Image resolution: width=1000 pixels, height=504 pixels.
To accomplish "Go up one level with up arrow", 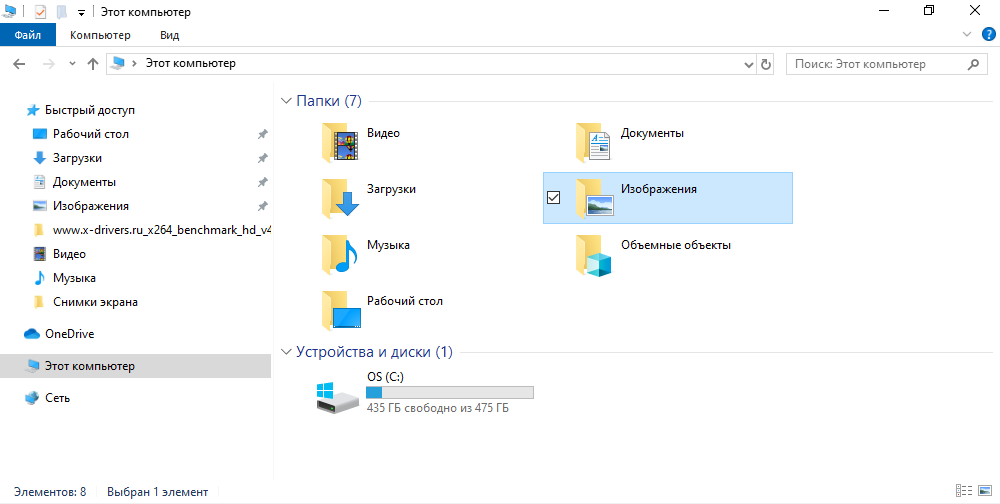I will point(93,64).
